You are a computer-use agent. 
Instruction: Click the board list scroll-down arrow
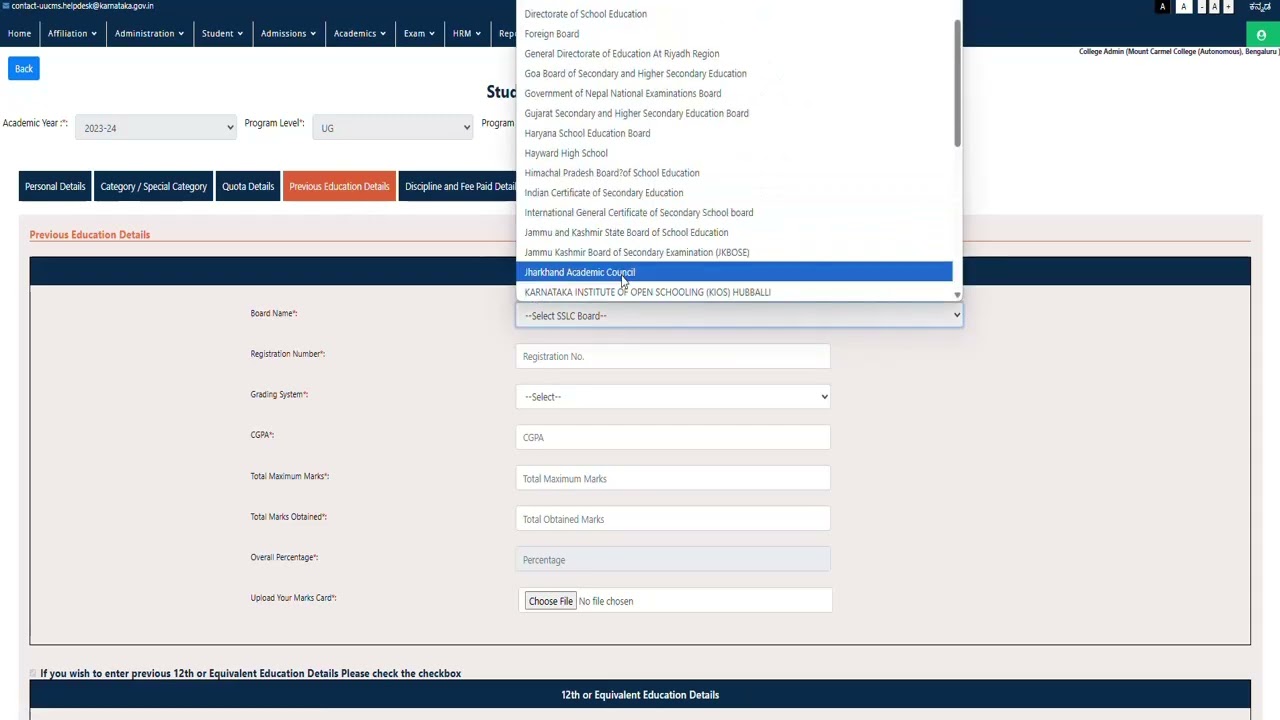957,294
